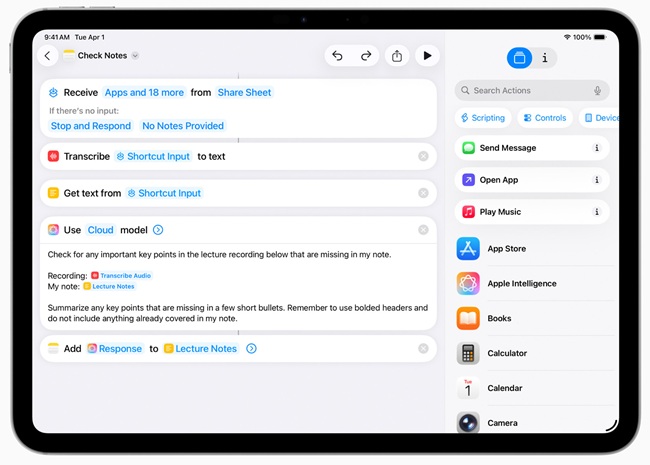Screen dimensions: 650x465
Task: Tap the Get text from yellow icon
Action: pos(53,193)
